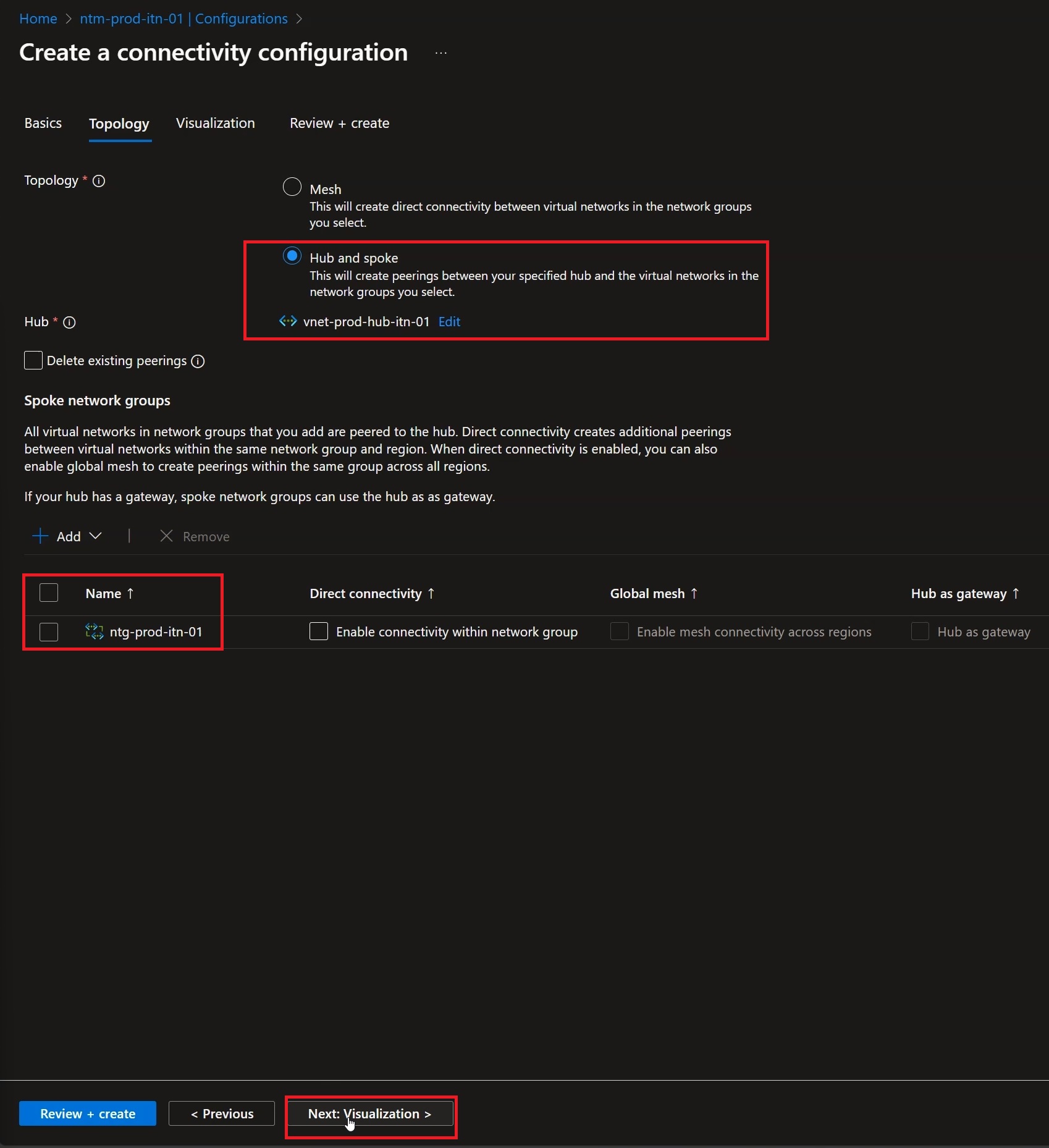1049x1148 pixels.
Task: Switch to the Topology tab
Action: (119, 124)
